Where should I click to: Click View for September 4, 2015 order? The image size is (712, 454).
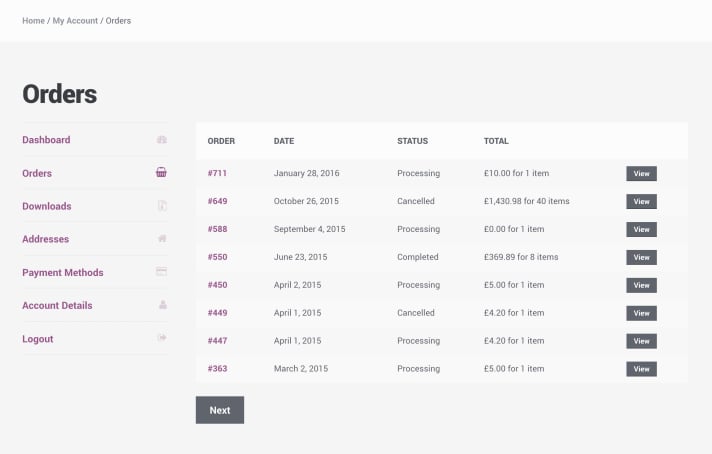click(642, 229)
